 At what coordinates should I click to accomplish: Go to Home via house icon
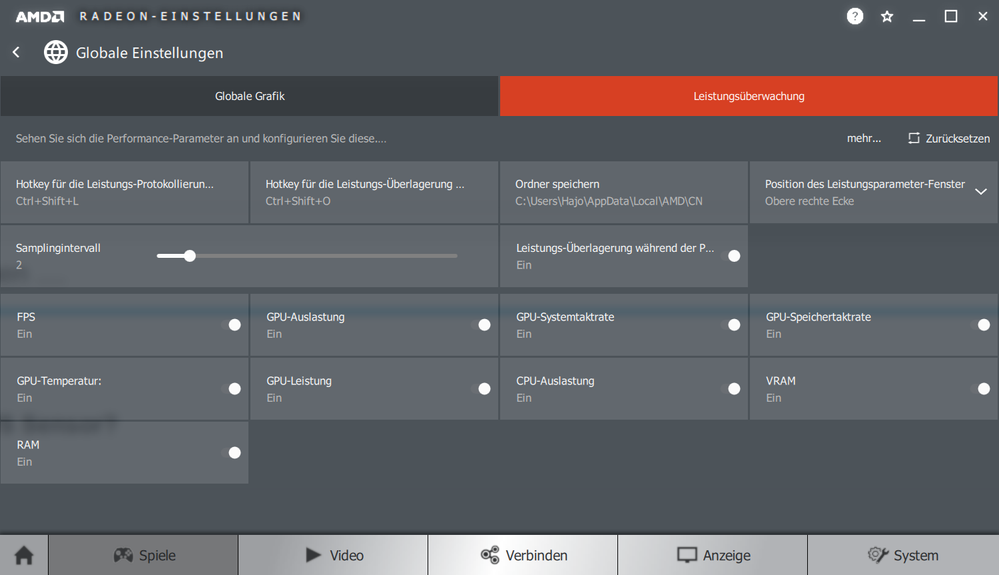[24, 555]
